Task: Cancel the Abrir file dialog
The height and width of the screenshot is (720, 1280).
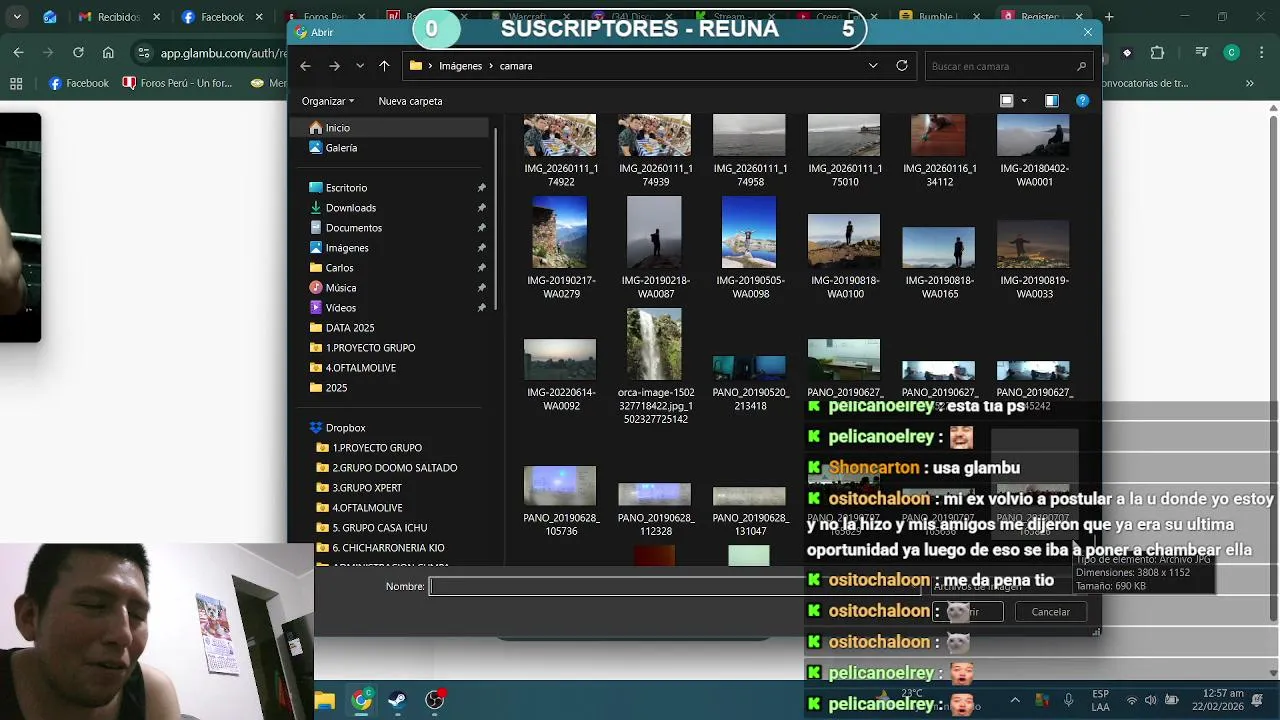Action: (1050, 612)
